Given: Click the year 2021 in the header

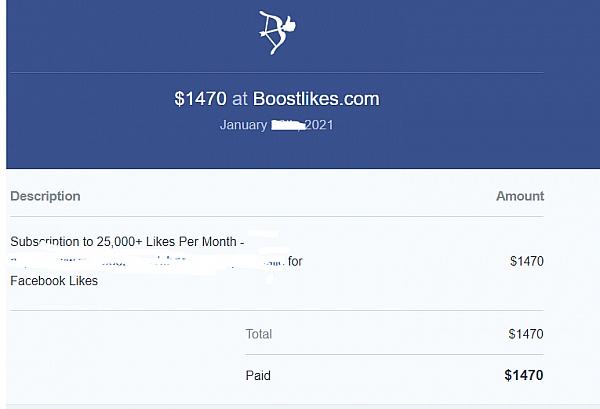Looking at the screenshot, I should coord(319,125).
